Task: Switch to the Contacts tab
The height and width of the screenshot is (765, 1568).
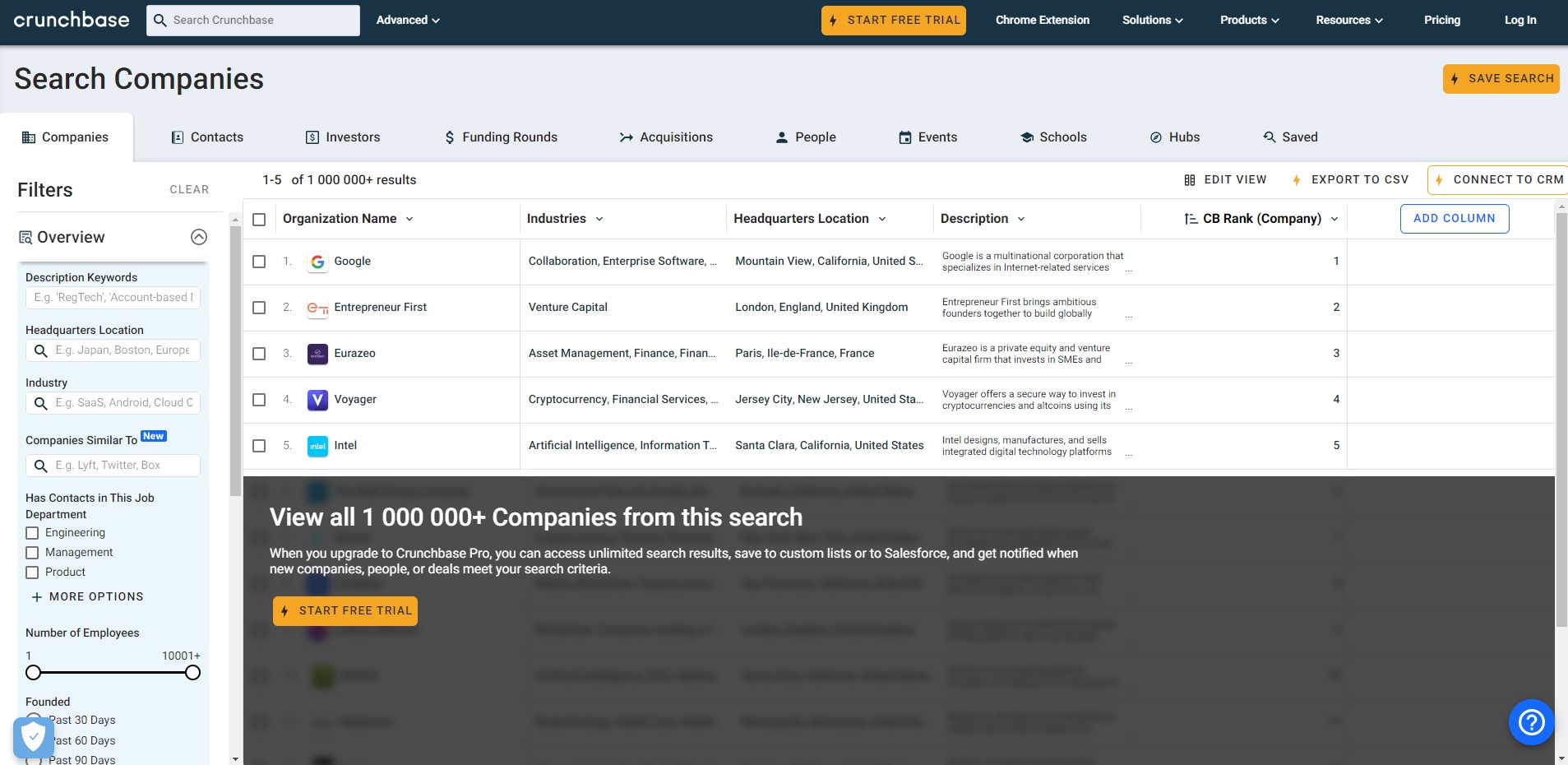Action: 207,137
